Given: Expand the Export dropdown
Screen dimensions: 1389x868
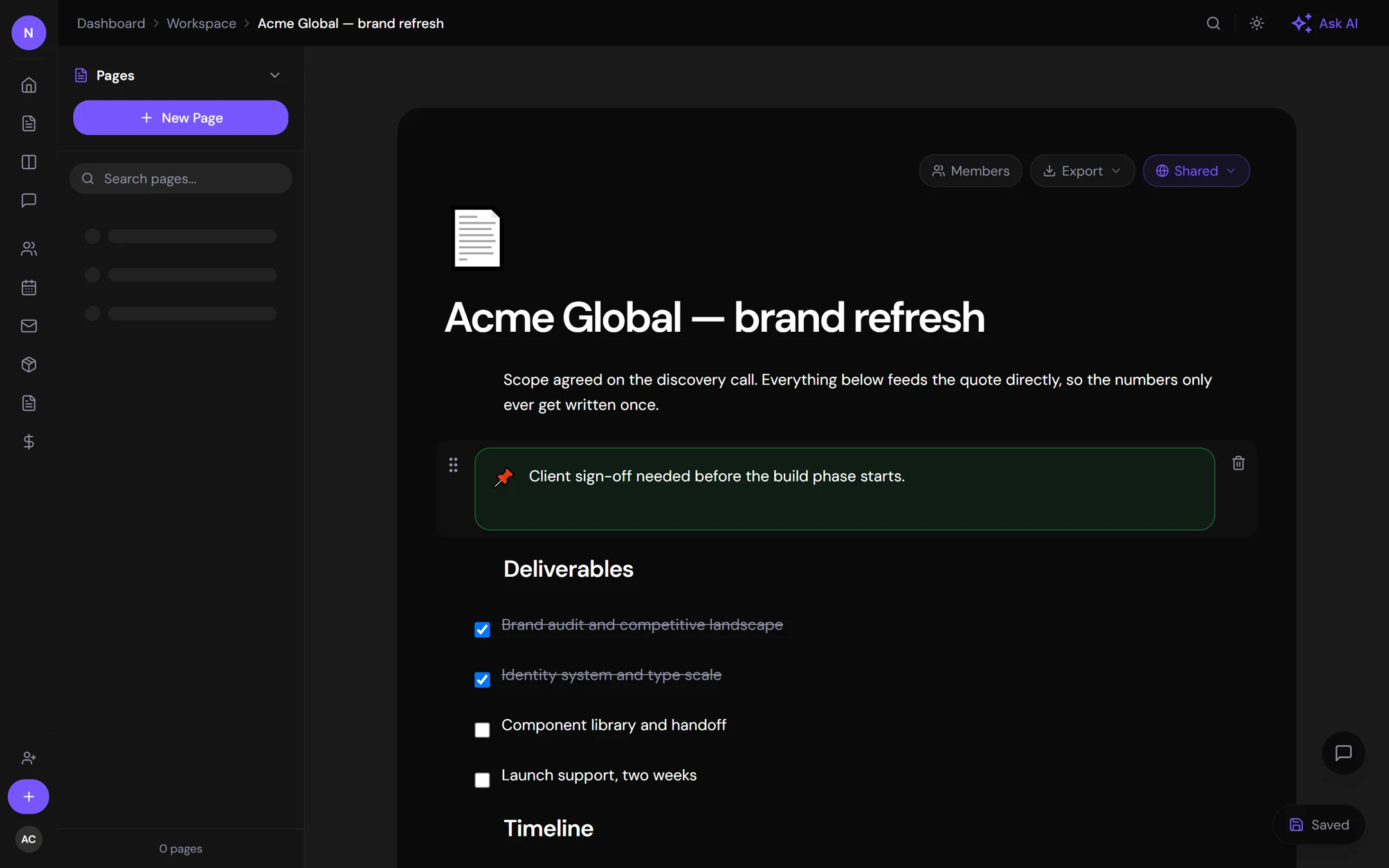Looking at the screenshot, I should pyautogui.click(x=1082, y=171).
